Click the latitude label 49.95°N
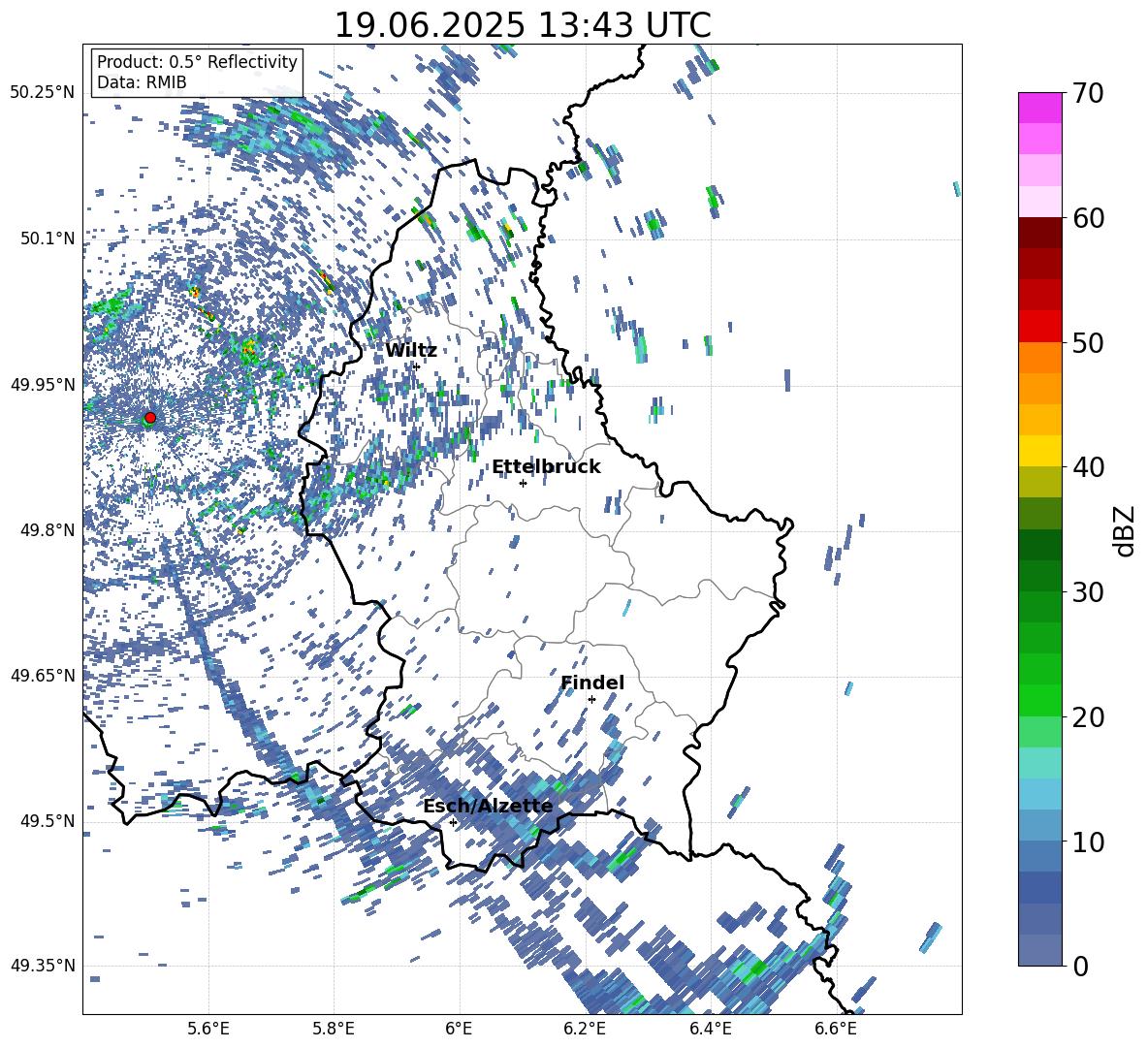Screen dimensions: 1148x1048 (43, 384)
